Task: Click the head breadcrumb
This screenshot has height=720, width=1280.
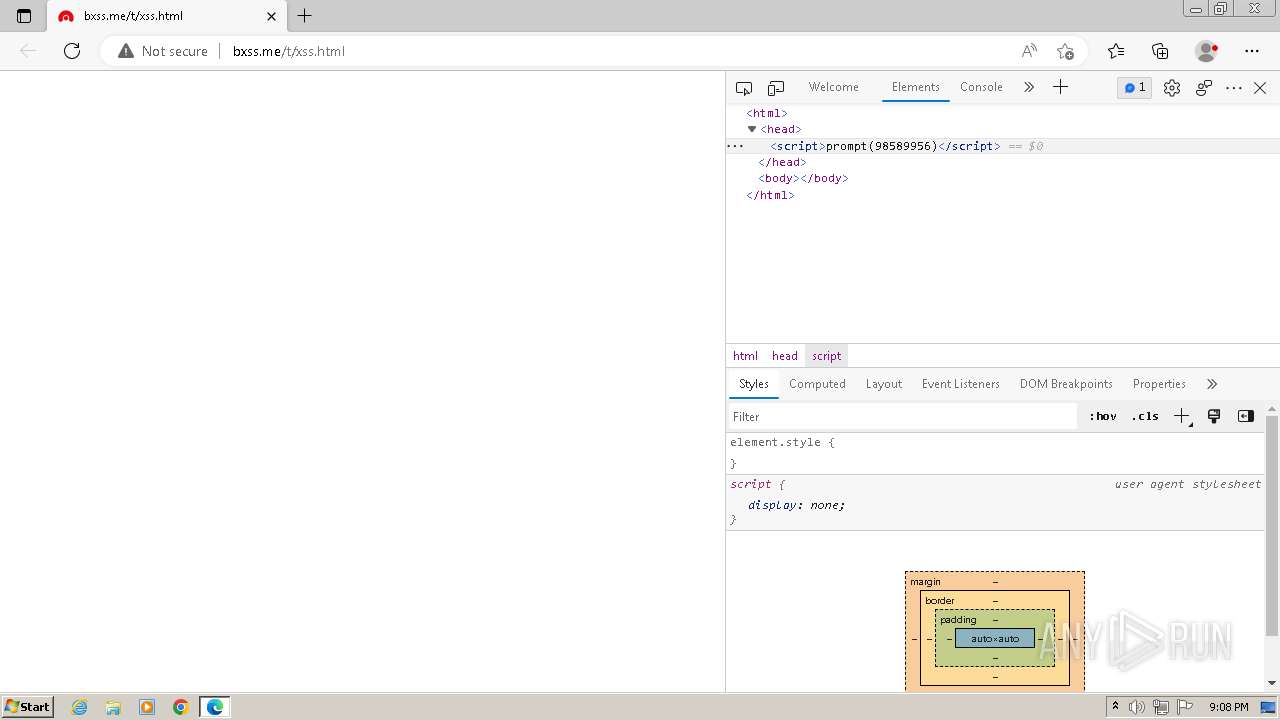Action: tap(785, 356)
